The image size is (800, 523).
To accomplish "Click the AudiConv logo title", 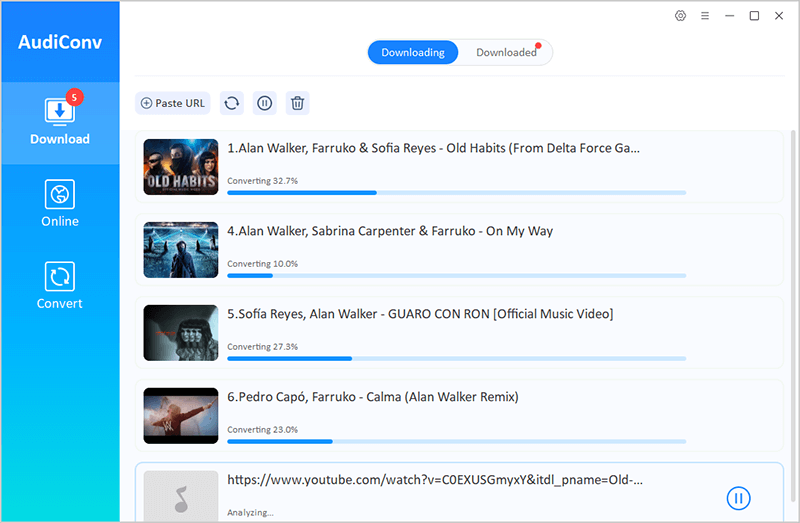I will (x=60, y=42).
